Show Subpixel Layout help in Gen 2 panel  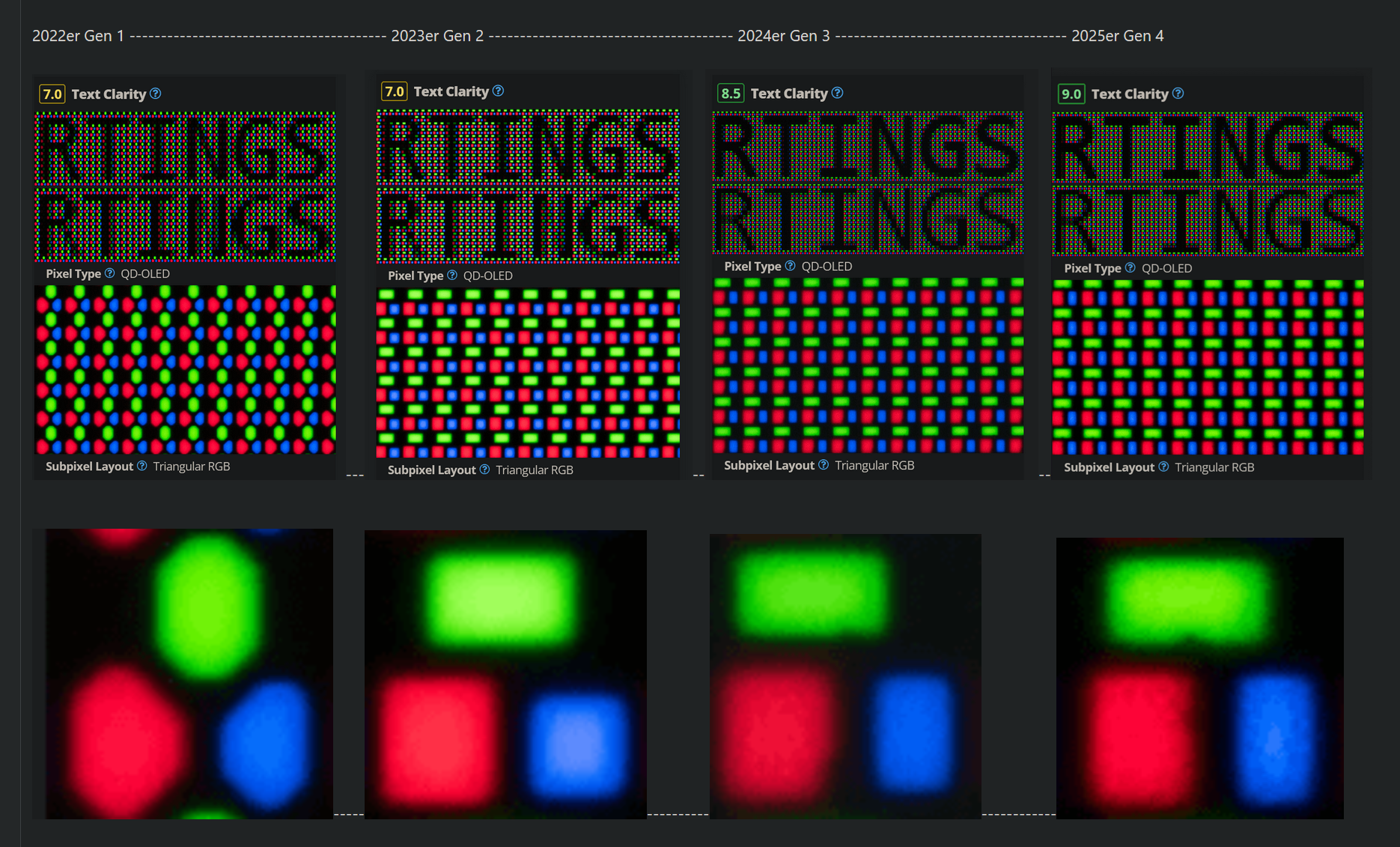485,470
